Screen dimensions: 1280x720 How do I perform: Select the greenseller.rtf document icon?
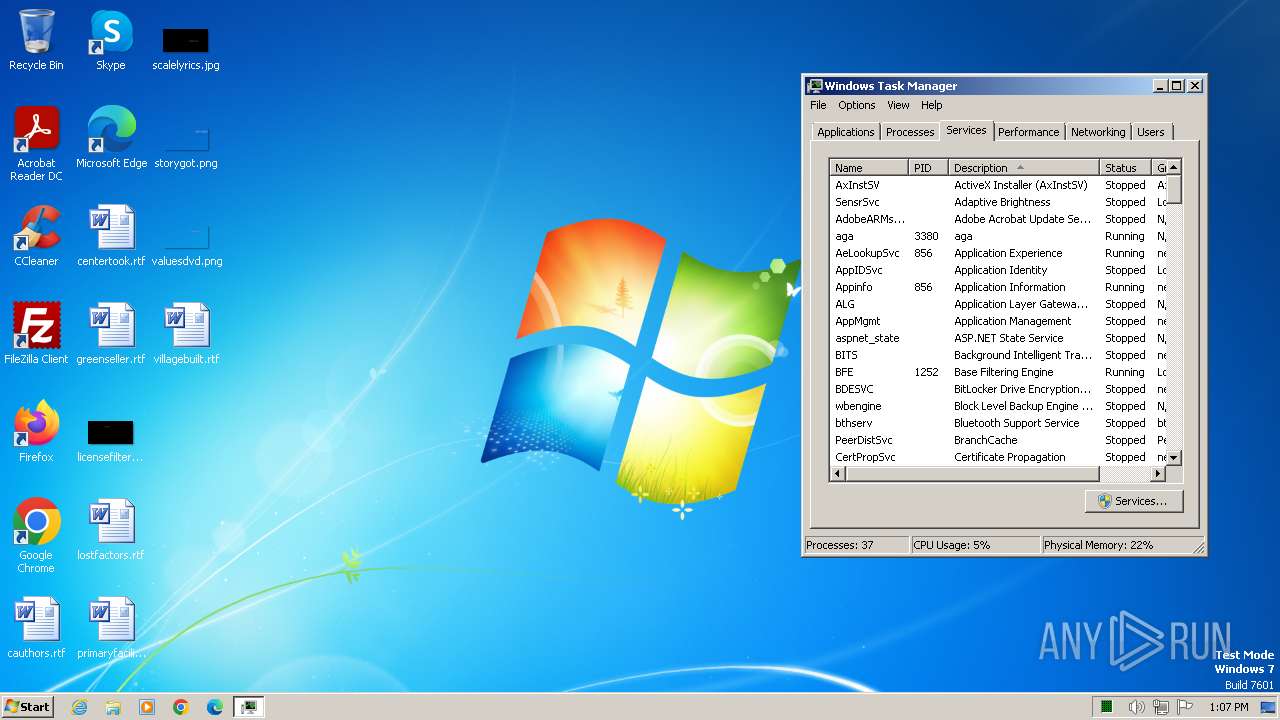point(110,334)
